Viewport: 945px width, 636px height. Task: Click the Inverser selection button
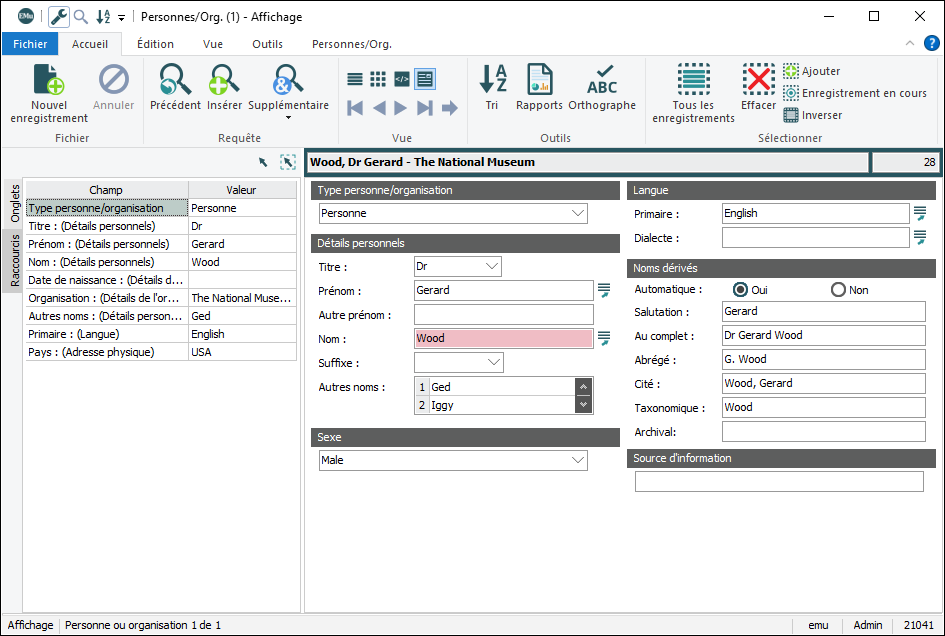(x=812, y=115)
